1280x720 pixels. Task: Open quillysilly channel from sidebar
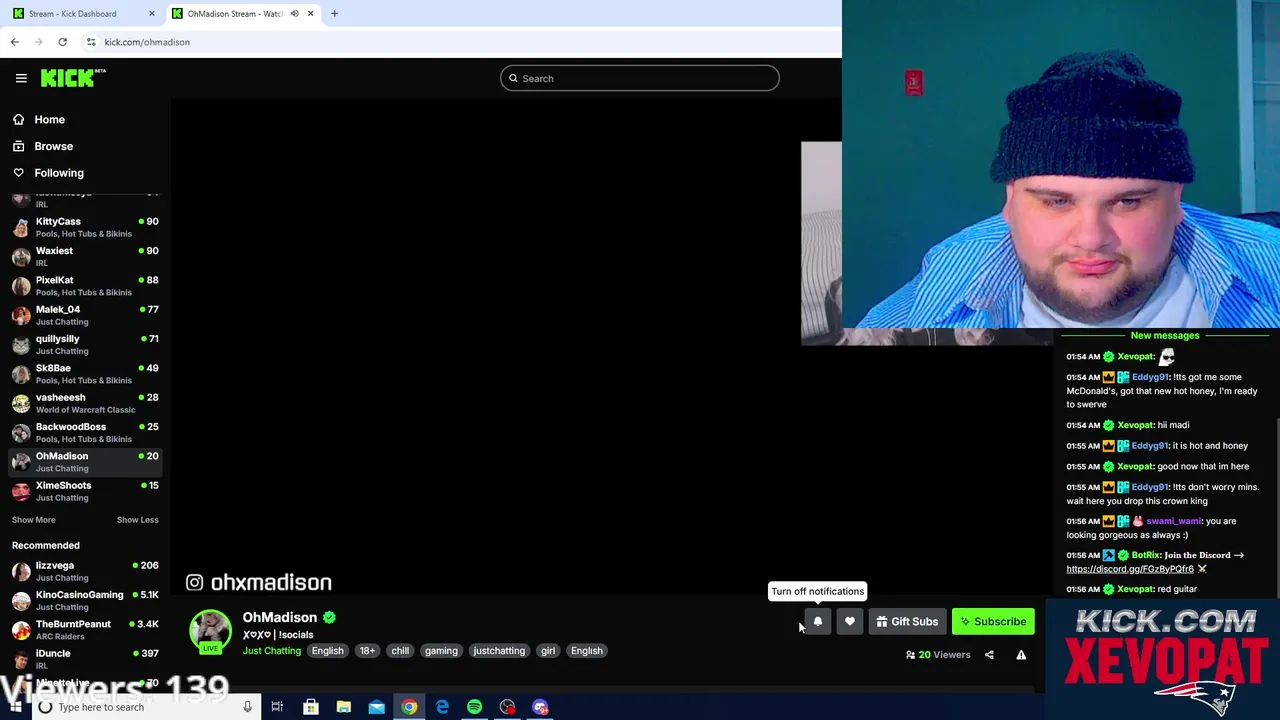(85, 344)
